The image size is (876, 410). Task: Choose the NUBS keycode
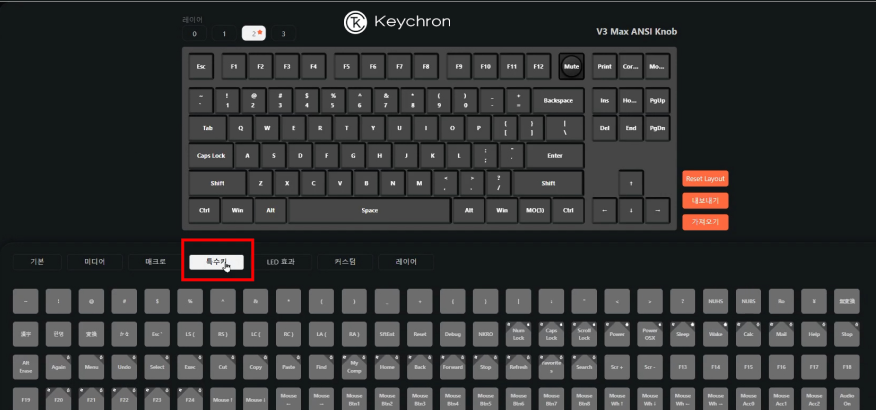(x=748, y=301)
